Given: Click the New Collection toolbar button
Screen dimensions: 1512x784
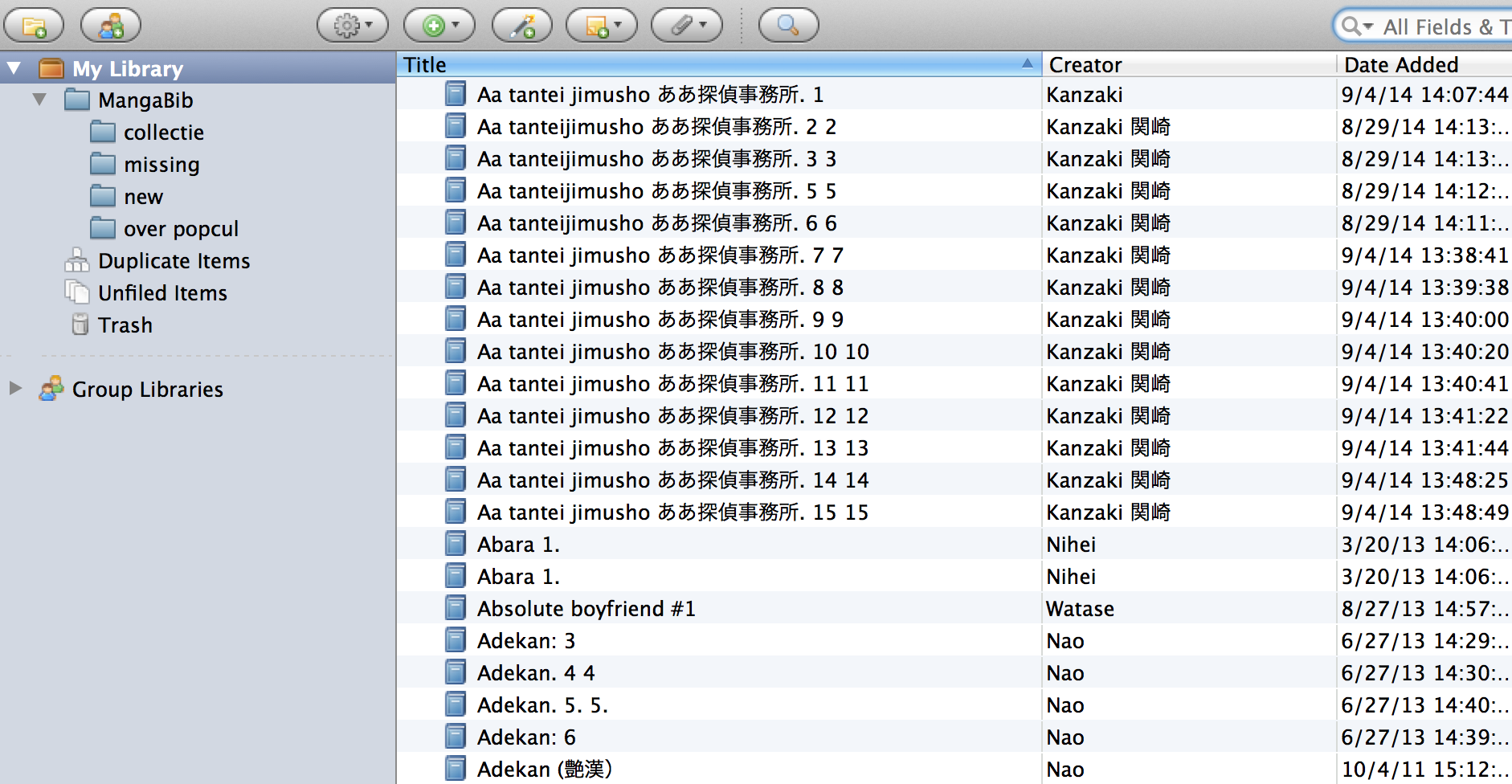Looking at the screenshot, I should click(x=34, y=26).
